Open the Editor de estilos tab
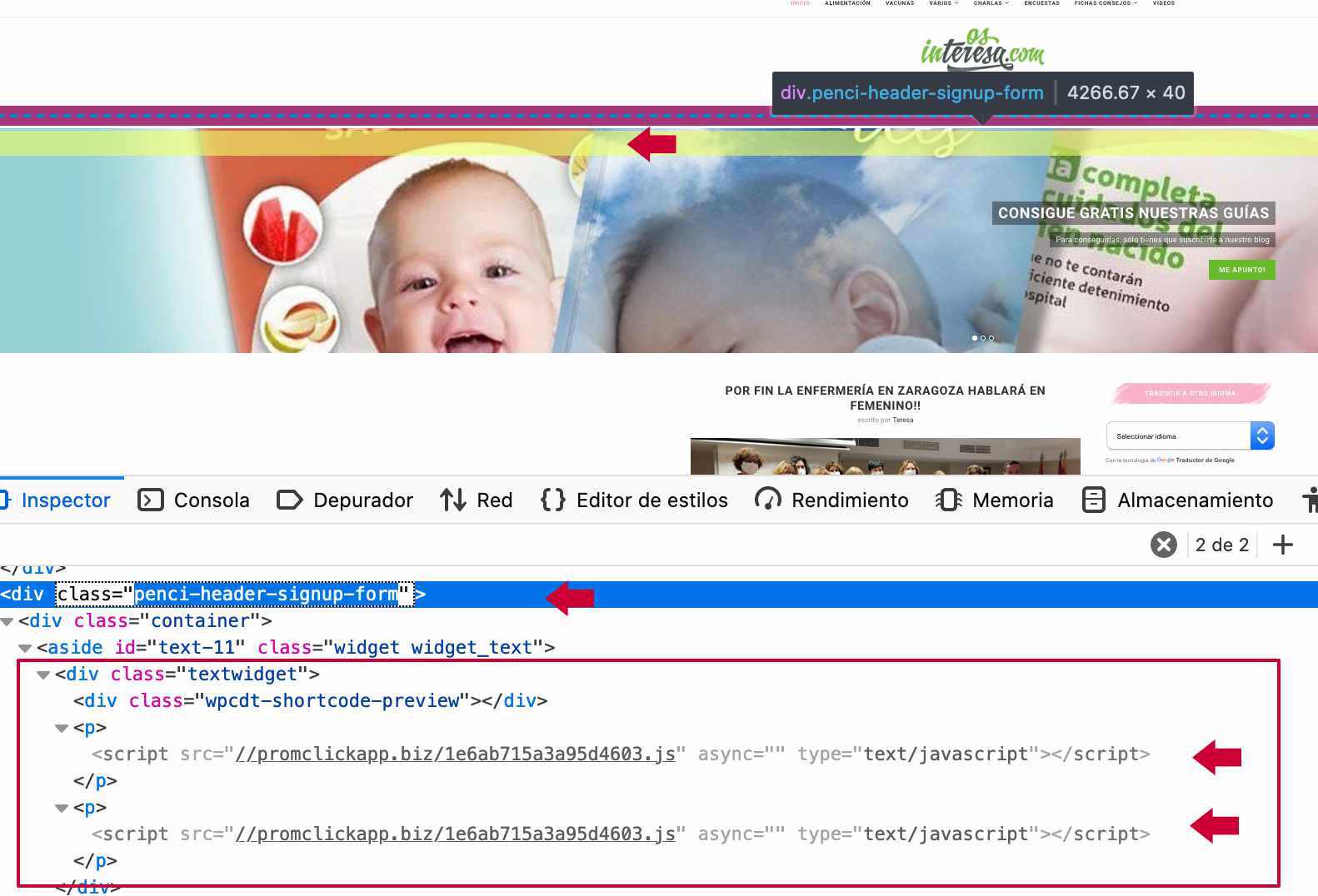Viewport: 1318px width, 896px height. click(634, 500)
